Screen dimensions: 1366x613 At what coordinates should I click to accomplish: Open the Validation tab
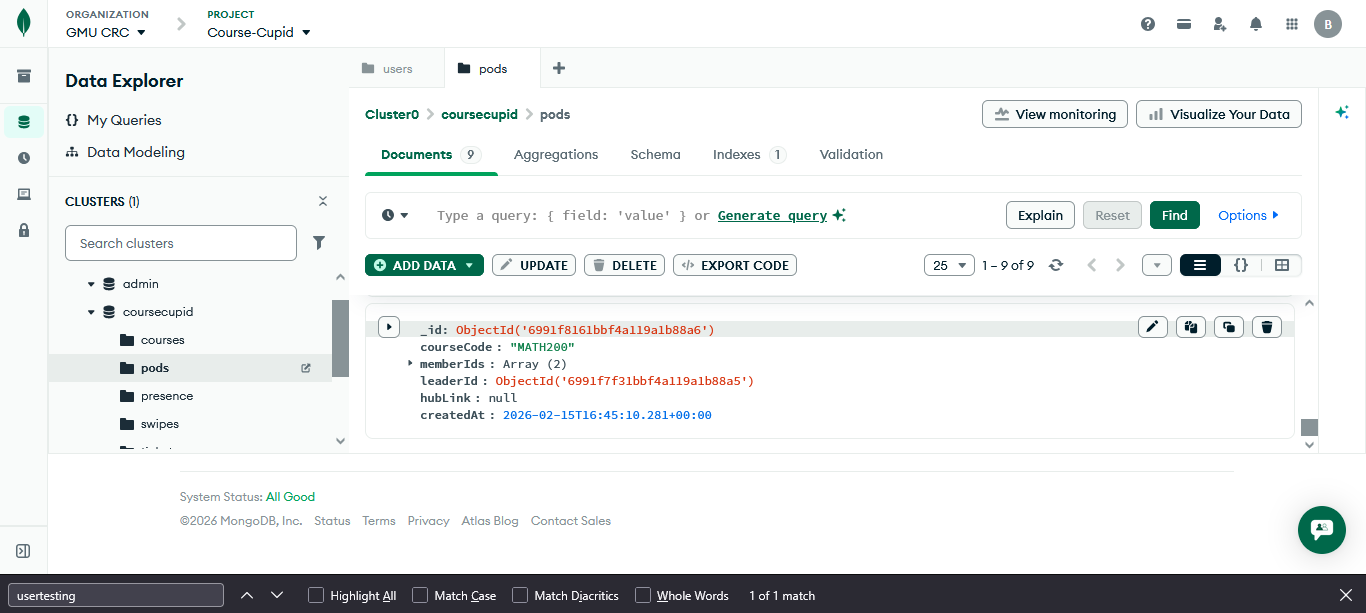(x=851, y=154)
